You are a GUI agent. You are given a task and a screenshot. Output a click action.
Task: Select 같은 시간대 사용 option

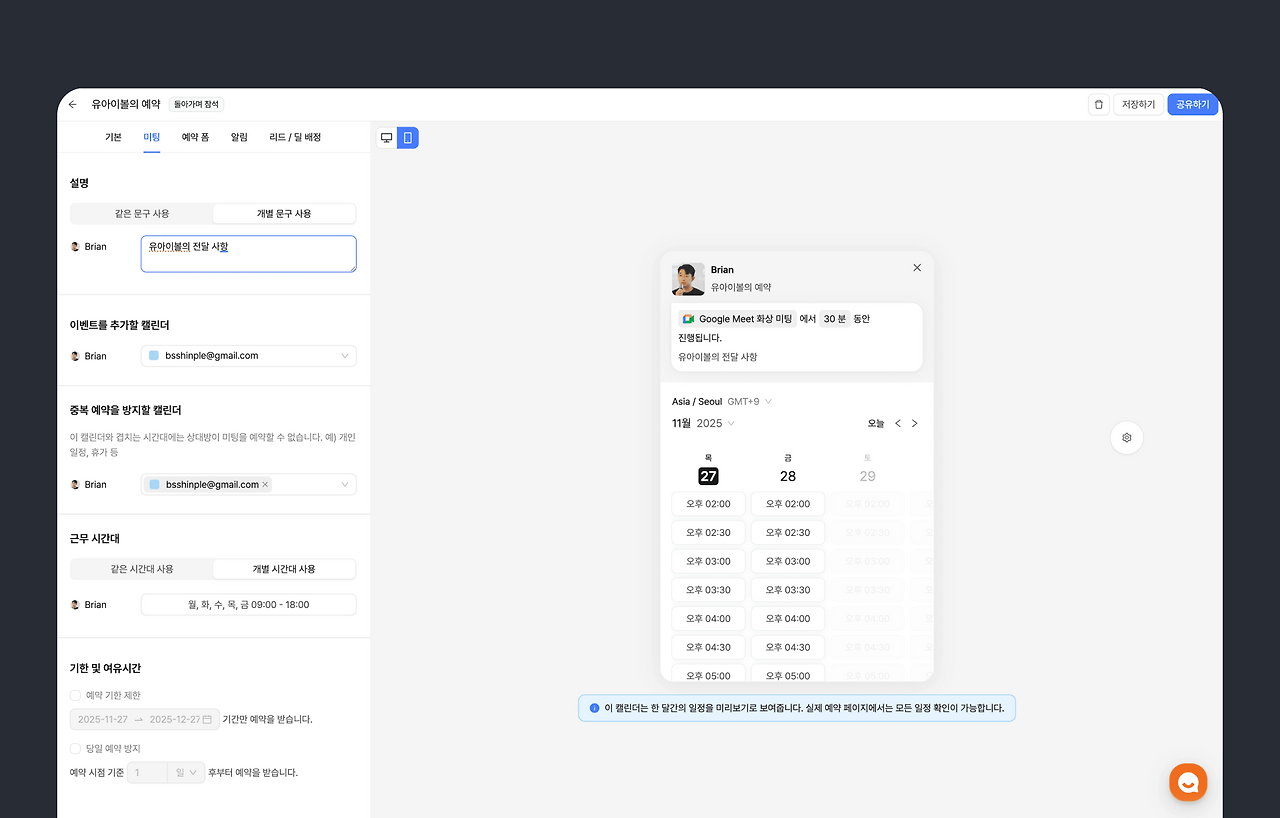pos(142,569)
